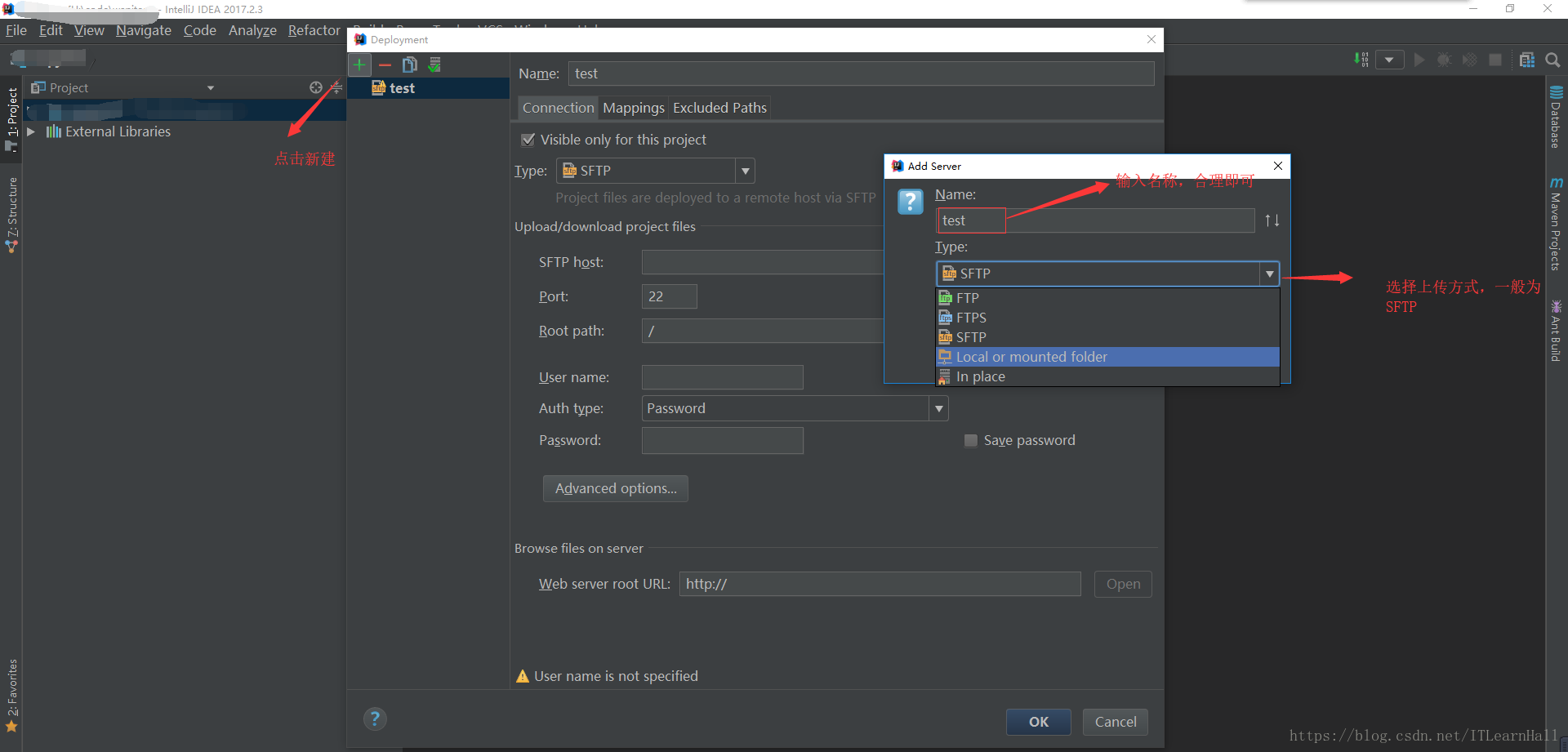The height and width of the screenshot is (752, 1568).
Task: Click the SFTP host input field
Action: [x=763, y=262]
